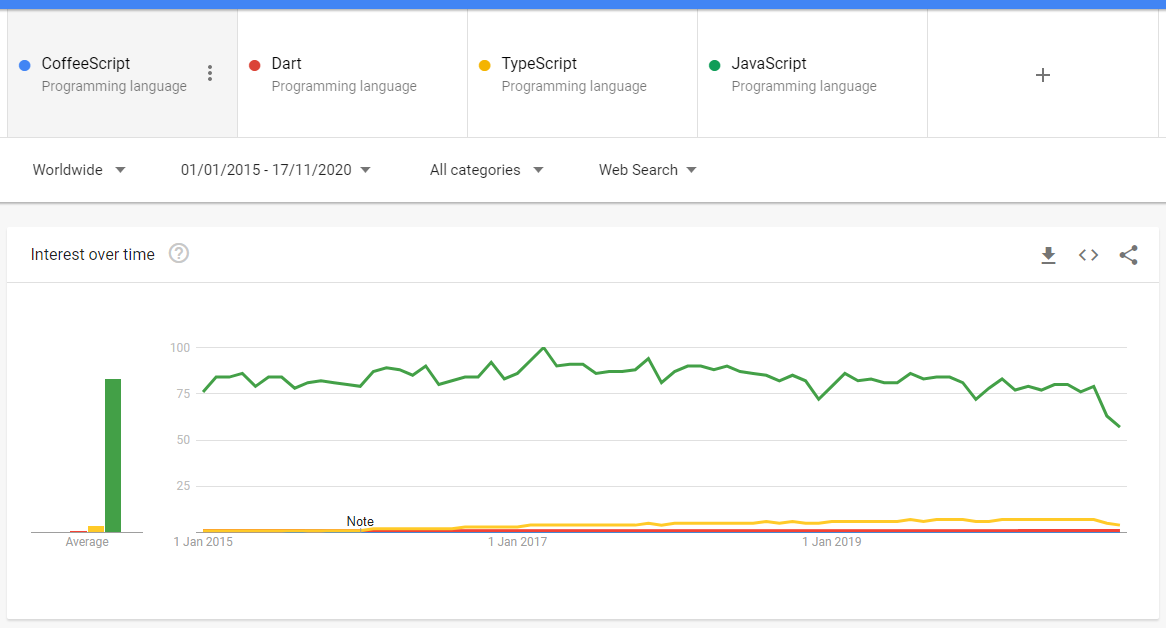Toggle the Dart series via its red dot
The width and height of the screenshot is (1166, 628).
click(x=254, y=64)
